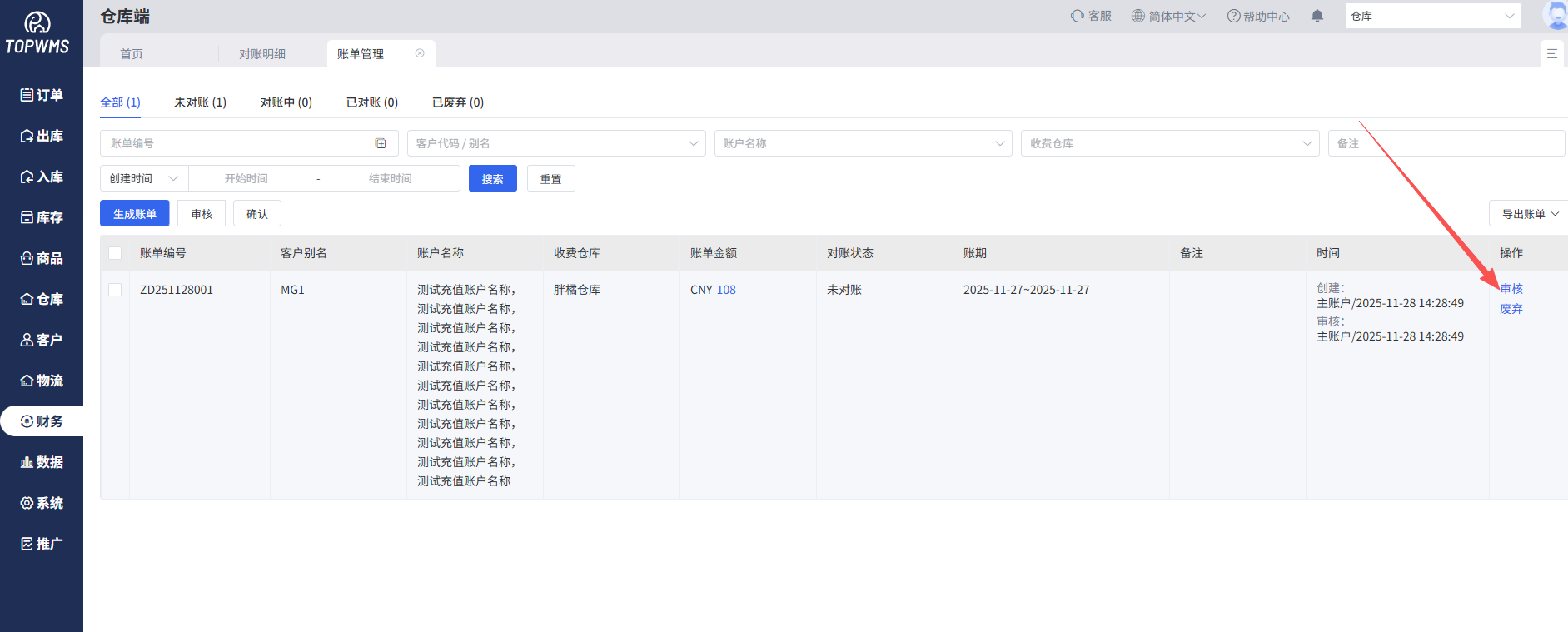1568x632 pixels.
Task: Switch to the 未对账 (1) tab
Action: (200, 102)
